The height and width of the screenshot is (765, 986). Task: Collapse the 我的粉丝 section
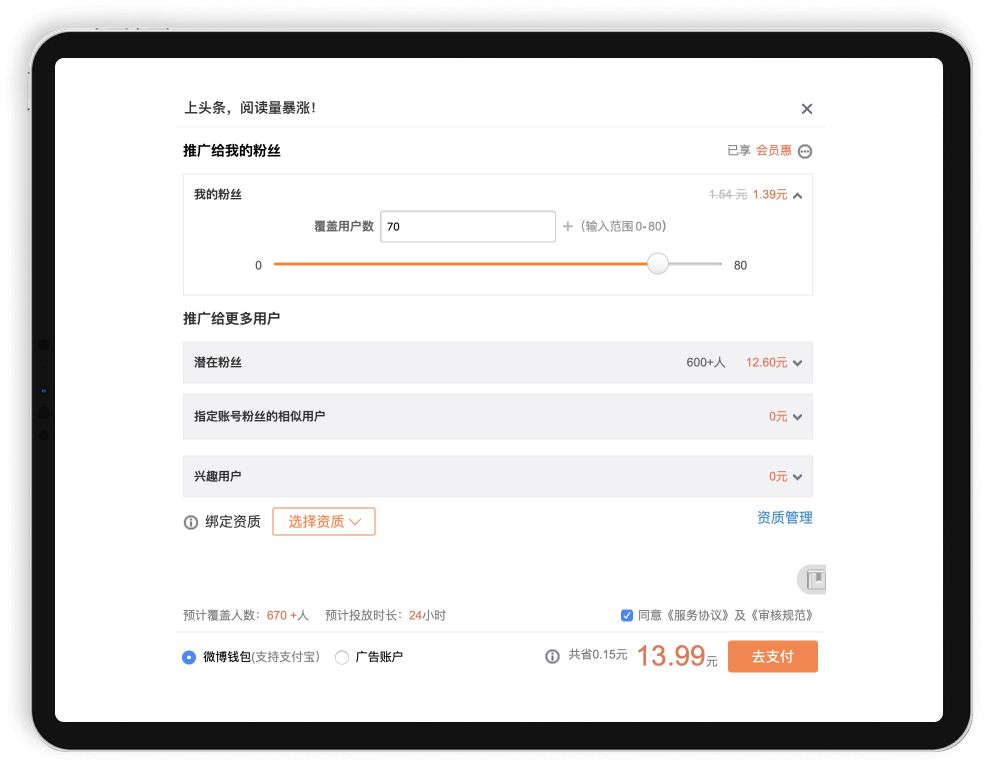(797, 195)
